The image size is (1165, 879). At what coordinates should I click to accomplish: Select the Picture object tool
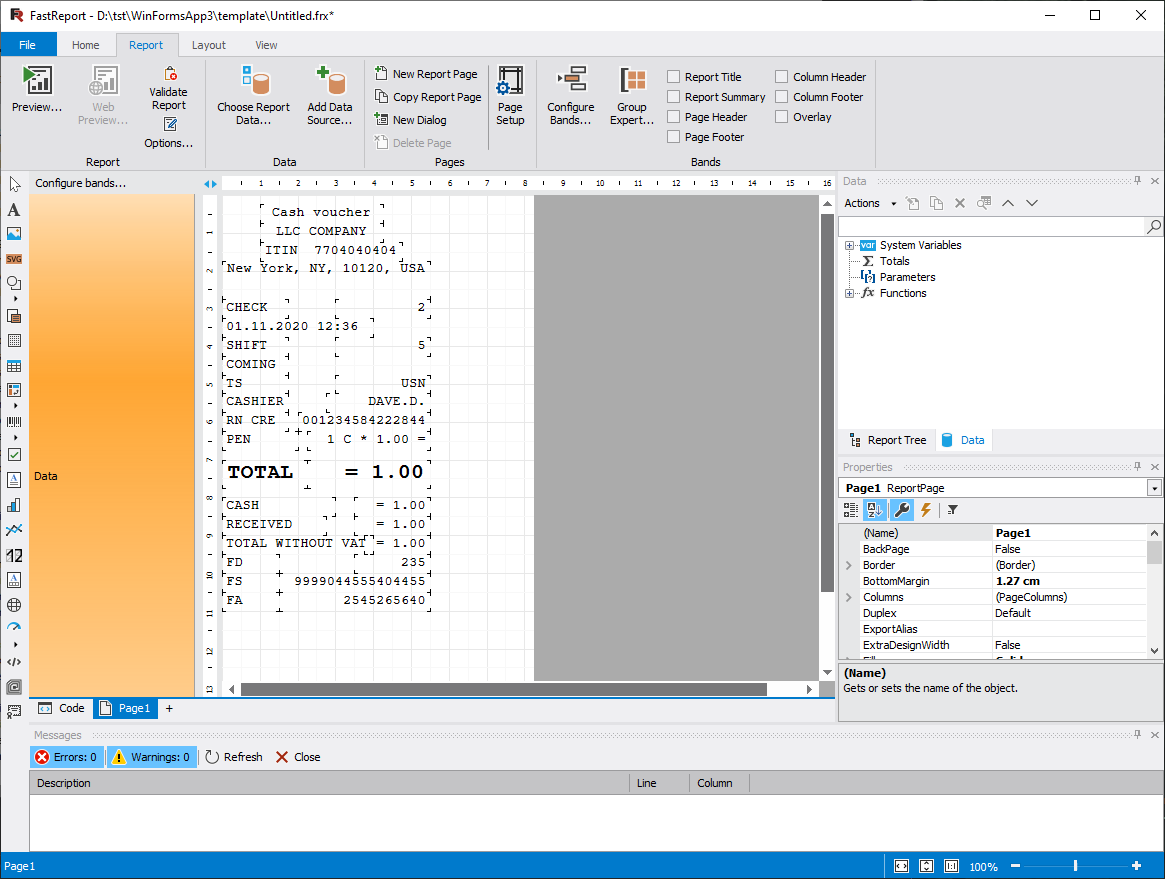click(x=14, y=234)
